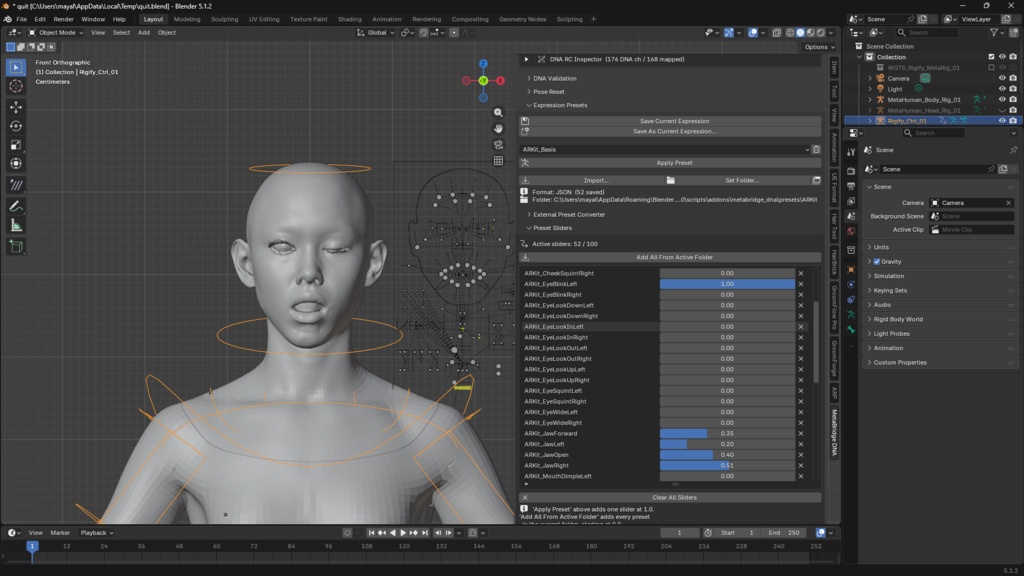Open the ARKit_Basis preset dropdown
Image resolution: width=1024 pixels, height=576 pixels.
pyautogui.click(x=665, y=150)
